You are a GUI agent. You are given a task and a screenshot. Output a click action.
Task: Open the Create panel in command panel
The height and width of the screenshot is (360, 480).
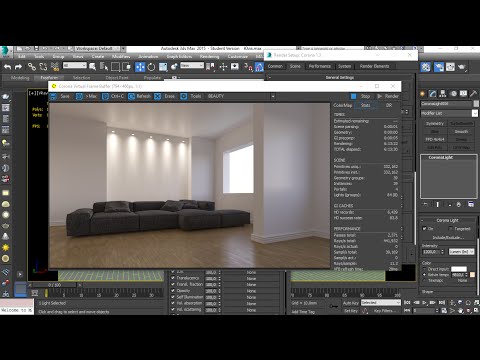tap(423, 94)
